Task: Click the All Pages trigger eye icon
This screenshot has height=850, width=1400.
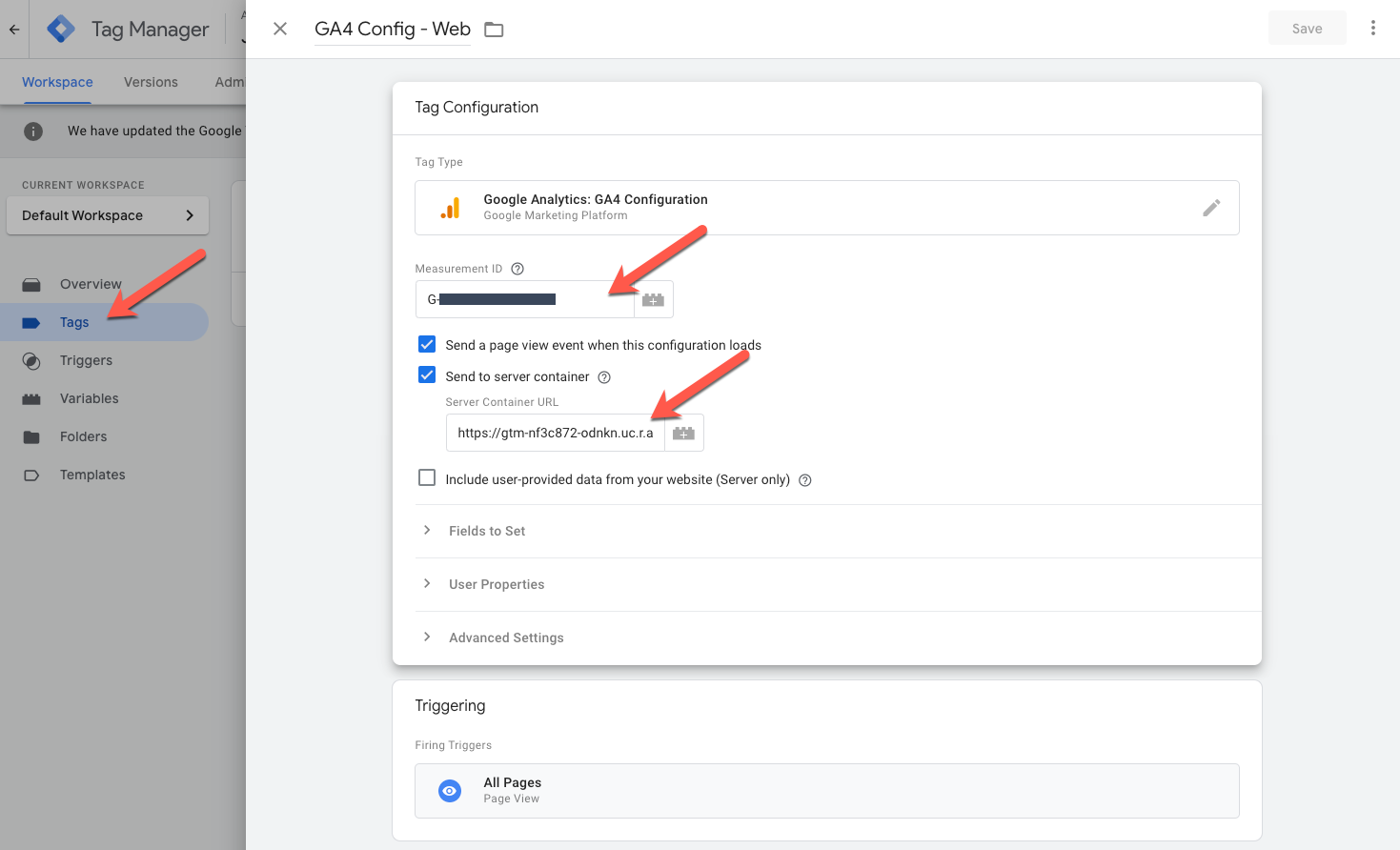Action: click(450, 791)
